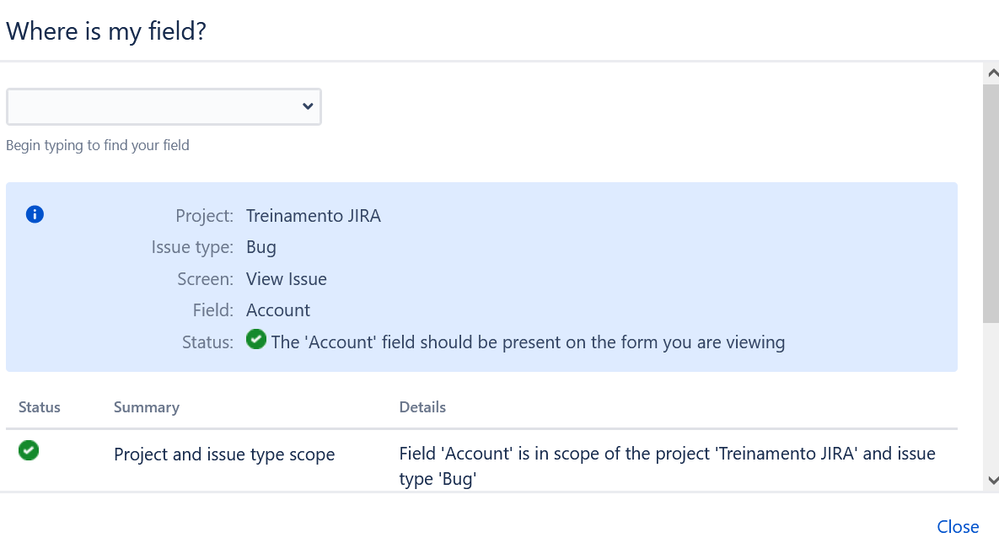Click the vertical scrollbar thumb

tap(991, 200)
